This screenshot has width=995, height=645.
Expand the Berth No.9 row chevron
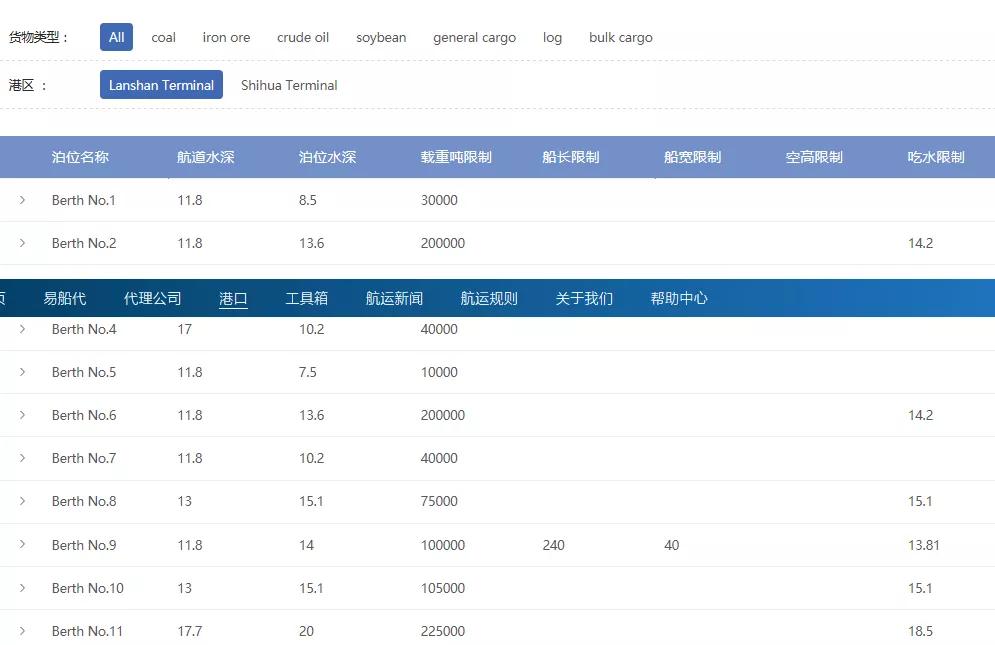coord(22,544)
